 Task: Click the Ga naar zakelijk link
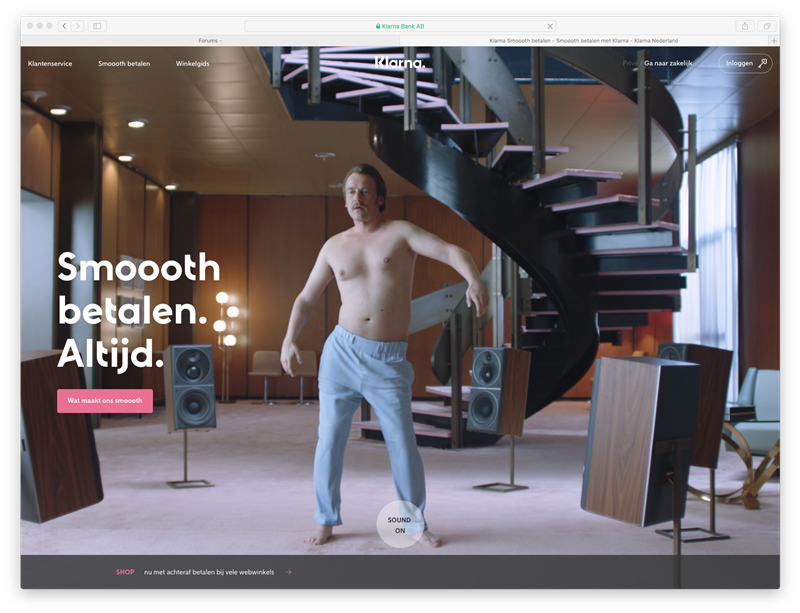pos(668,63)
